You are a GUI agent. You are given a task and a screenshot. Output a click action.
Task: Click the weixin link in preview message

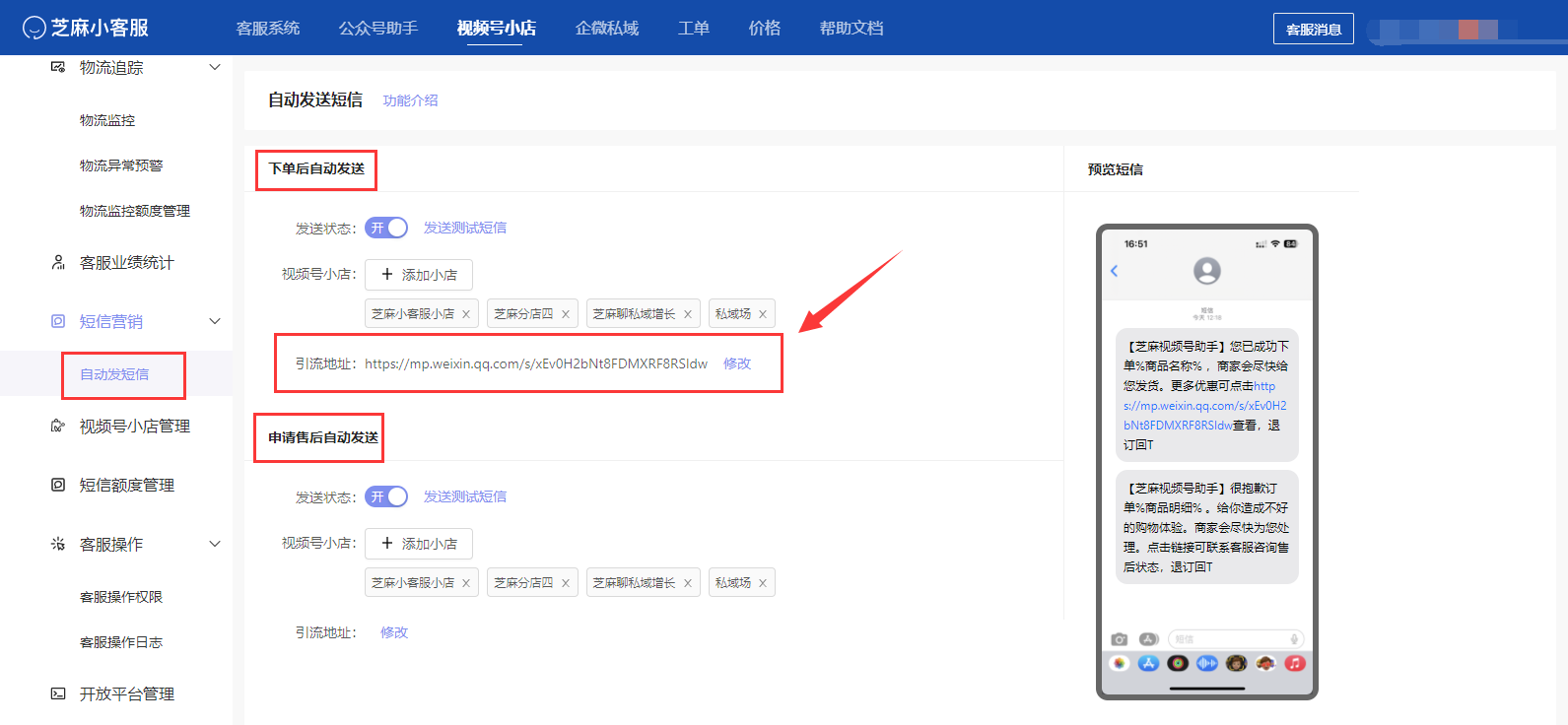(1204, 406)
